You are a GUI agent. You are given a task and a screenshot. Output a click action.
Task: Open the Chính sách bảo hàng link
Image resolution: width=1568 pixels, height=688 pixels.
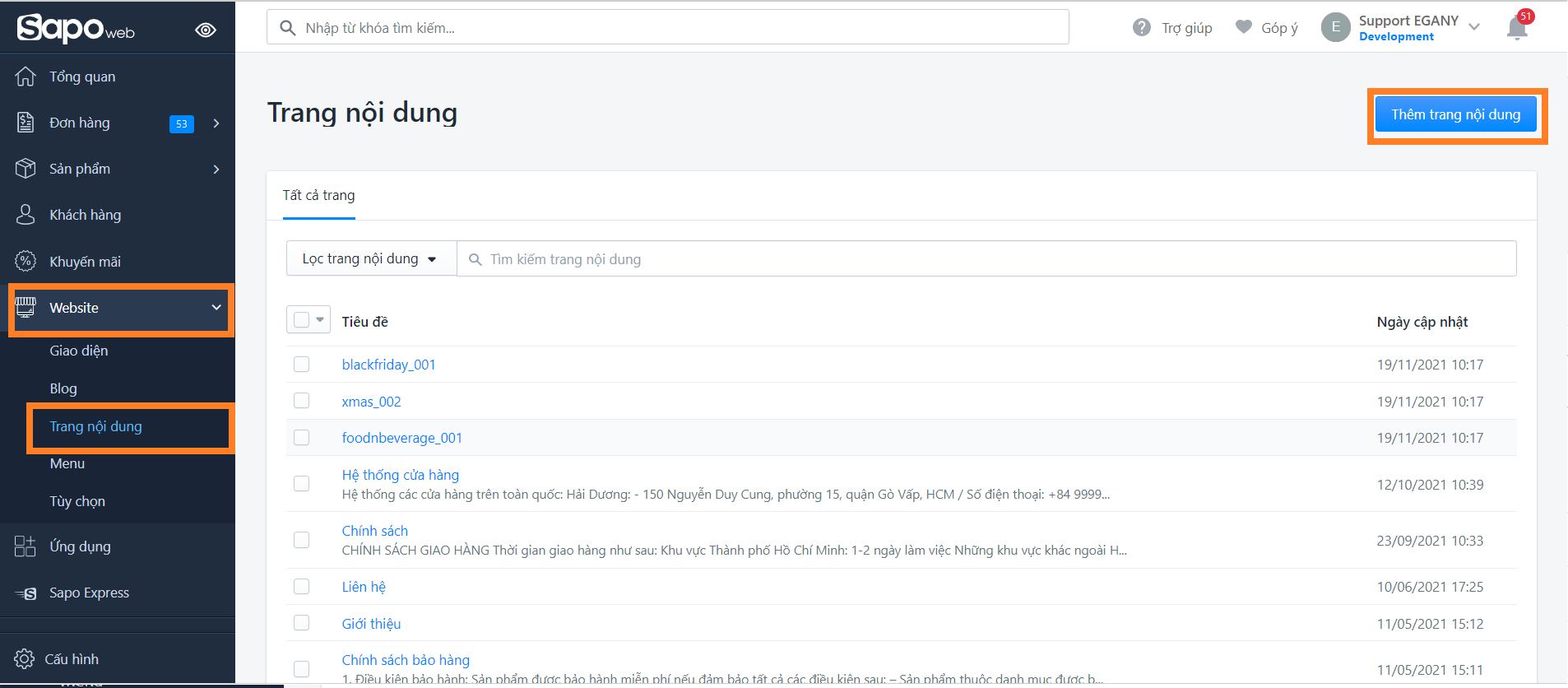[406, 660]
